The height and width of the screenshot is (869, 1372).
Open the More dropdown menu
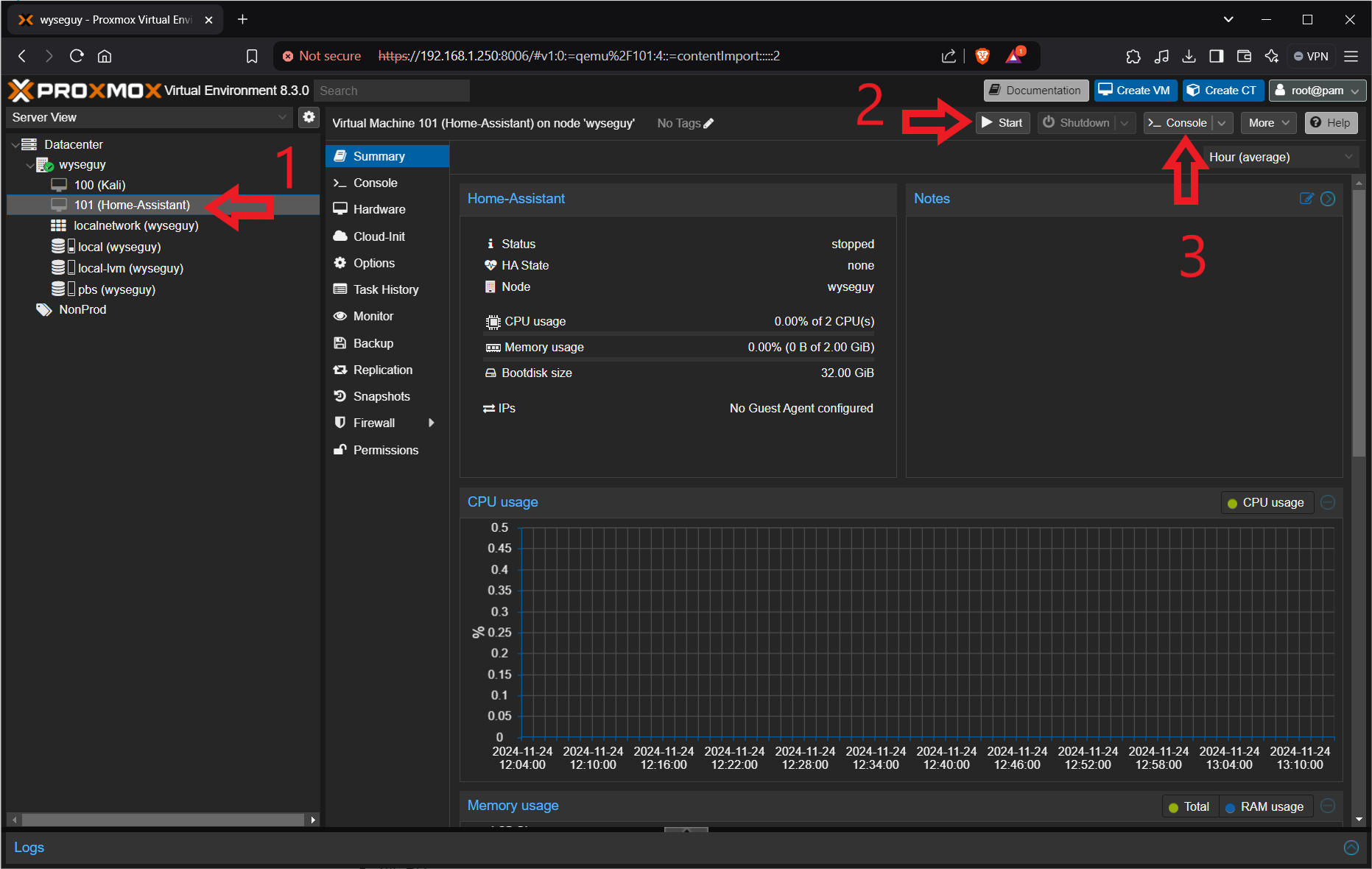tap(1268, 123)
